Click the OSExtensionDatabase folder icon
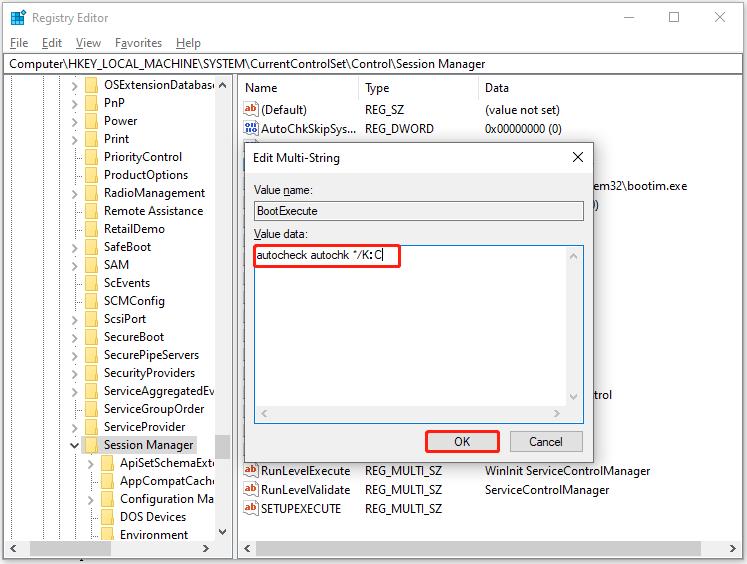Screen dimensions: 747x564 pos(91,85)
